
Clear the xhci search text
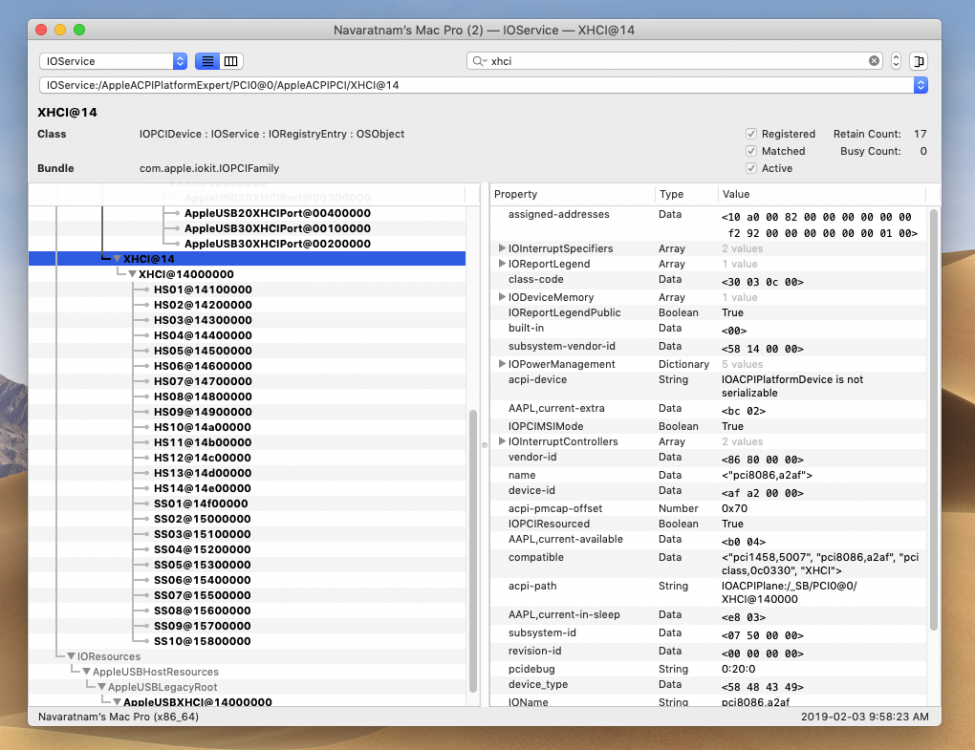pos(874,60)
